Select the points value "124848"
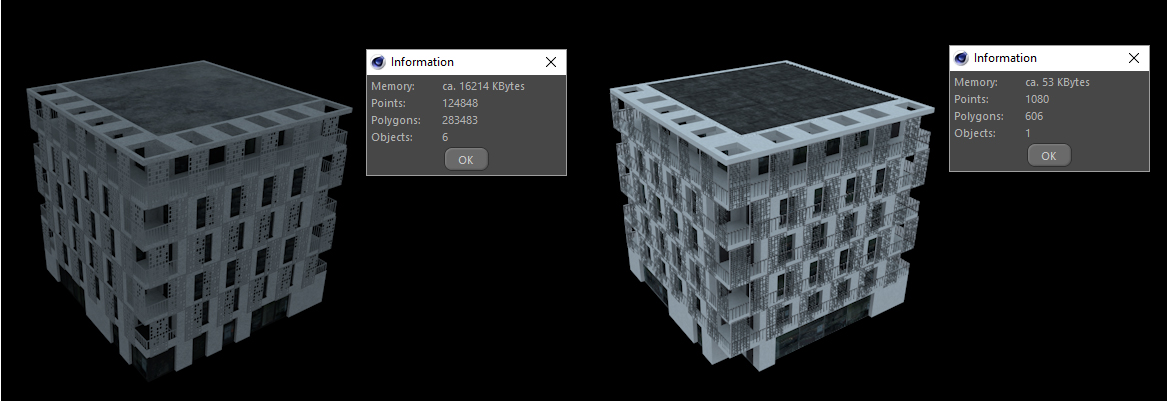 460,103
